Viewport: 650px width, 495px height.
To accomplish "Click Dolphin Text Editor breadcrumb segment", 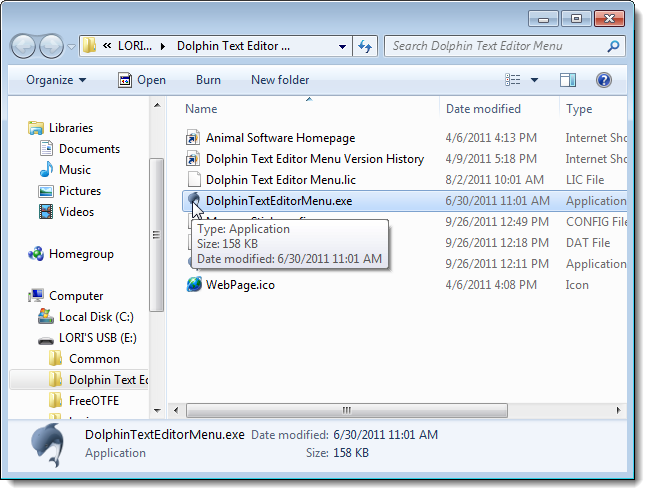I will point(233,46).
